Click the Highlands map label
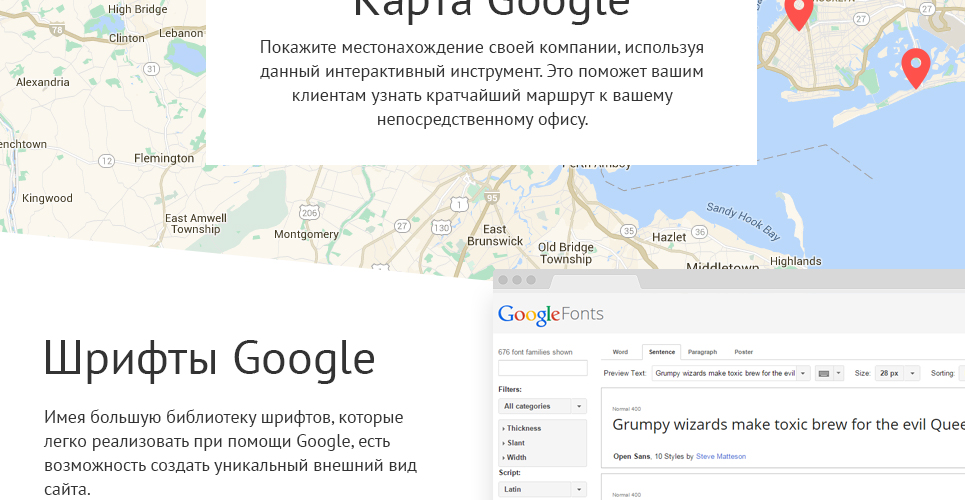Screen dimensions: 965x500 point(796,261)
